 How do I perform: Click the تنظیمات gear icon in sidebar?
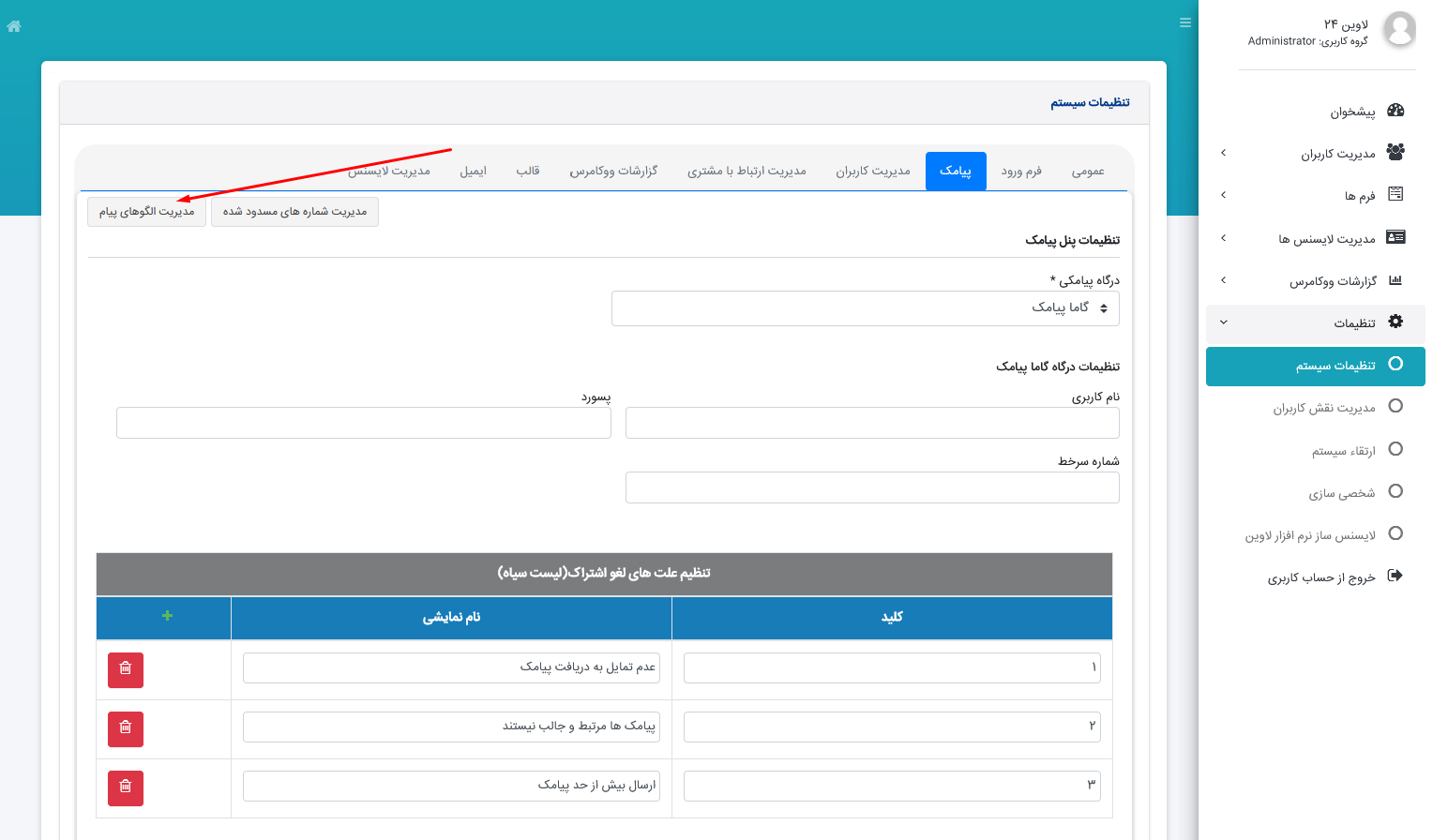(1395, 322)
